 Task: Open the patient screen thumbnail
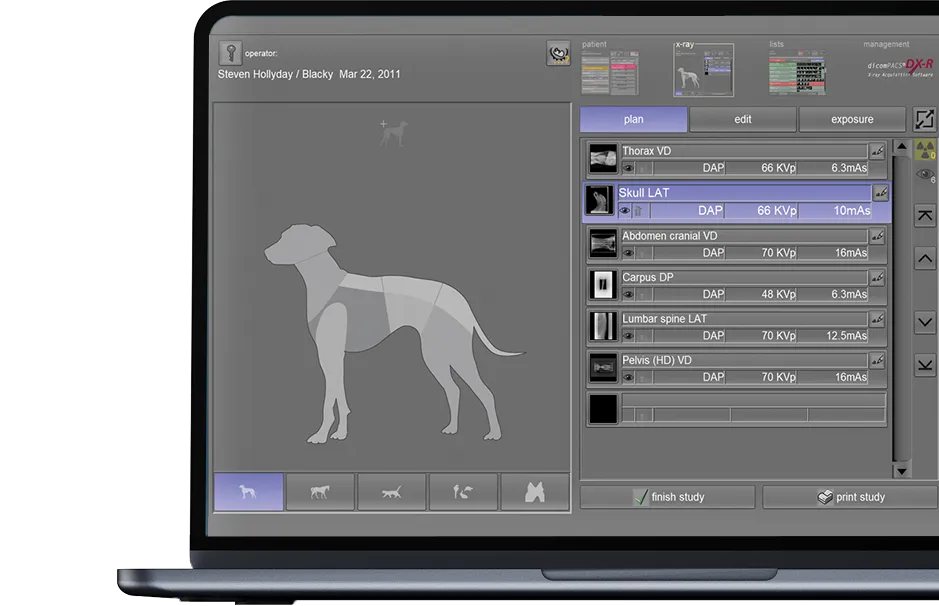pos(610,73)
